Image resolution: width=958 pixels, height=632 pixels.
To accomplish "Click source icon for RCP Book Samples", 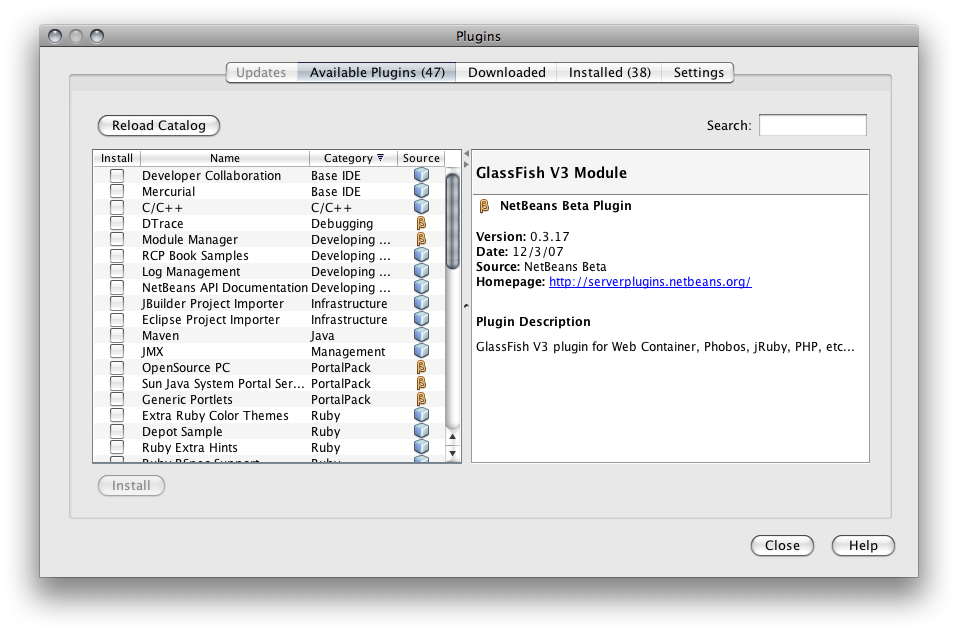I will coord(421,255).
